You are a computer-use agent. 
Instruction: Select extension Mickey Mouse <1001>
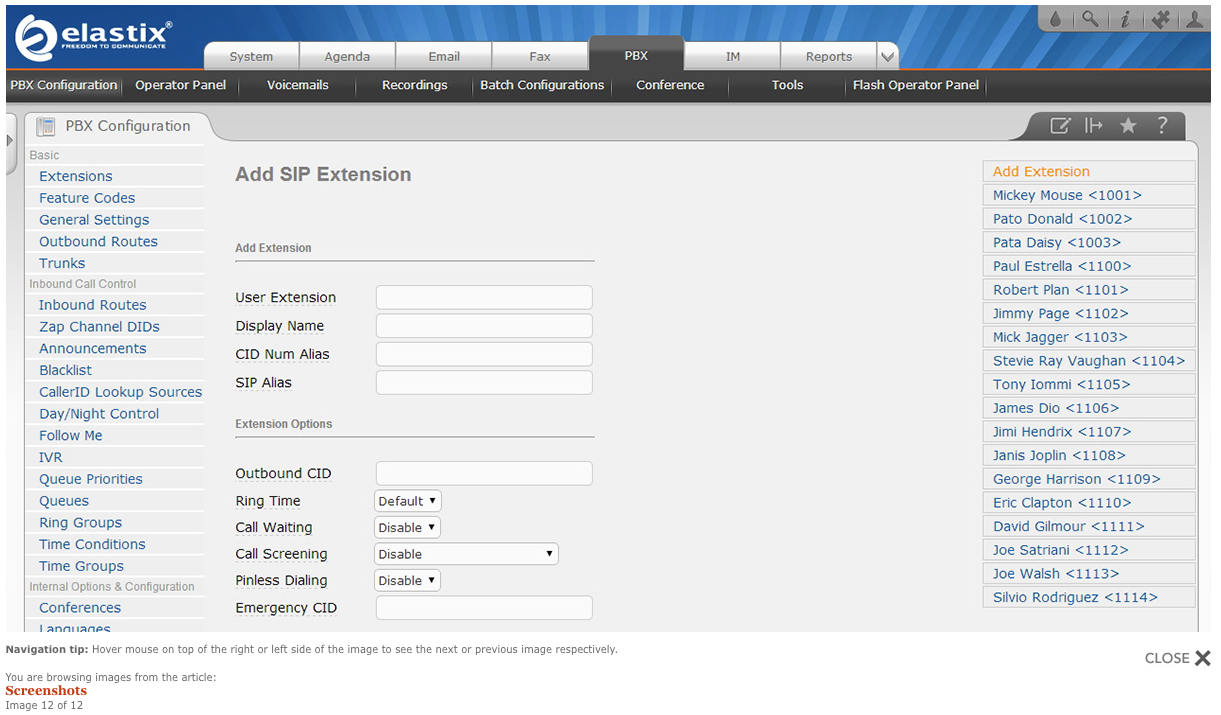tap(1089, 195)
